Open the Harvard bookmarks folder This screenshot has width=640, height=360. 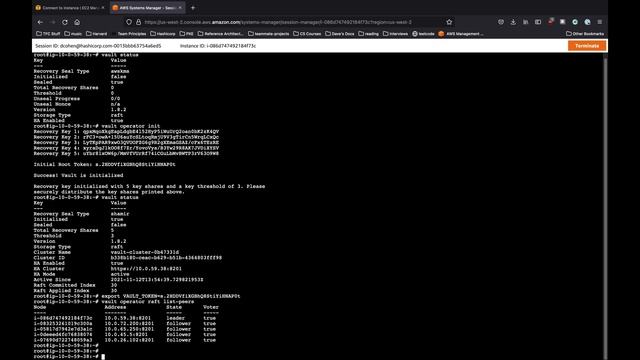97,34
